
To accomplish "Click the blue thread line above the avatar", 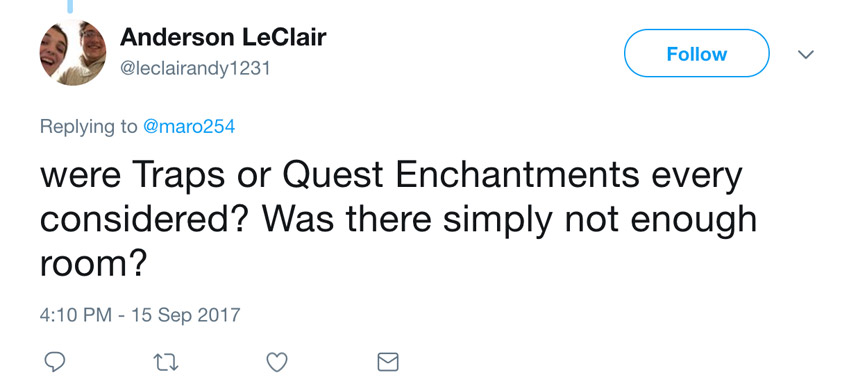I will (70, 7).
